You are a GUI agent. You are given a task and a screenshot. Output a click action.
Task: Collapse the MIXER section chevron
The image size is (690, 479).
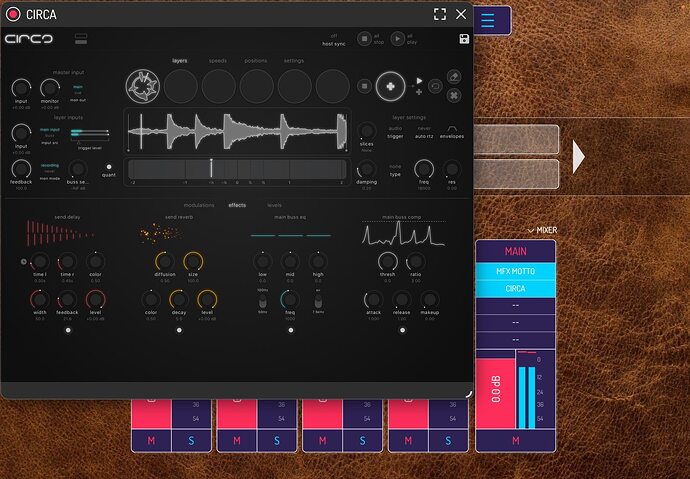[531, 230]
